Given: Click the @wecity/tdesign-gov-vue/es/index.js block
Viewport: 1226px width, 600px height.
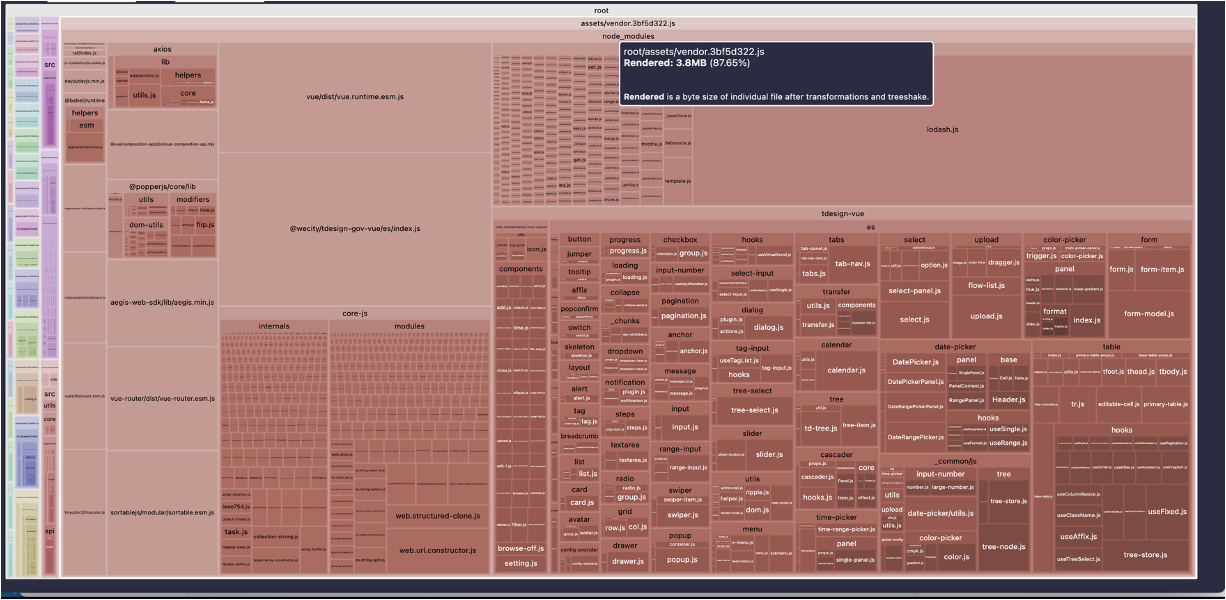Looking at the screenshot, I should [x=354, y=229].
